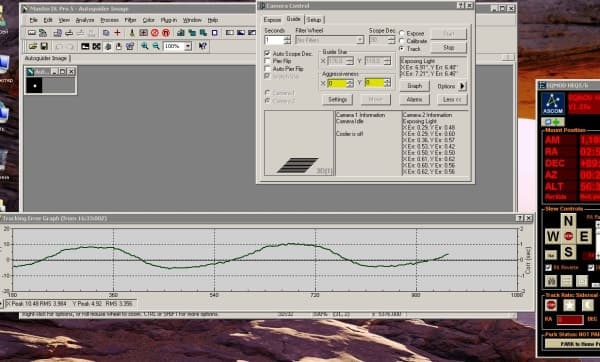
Task: Click the Aggressiveness X yellow input field
Action: (x=337, y=83)
